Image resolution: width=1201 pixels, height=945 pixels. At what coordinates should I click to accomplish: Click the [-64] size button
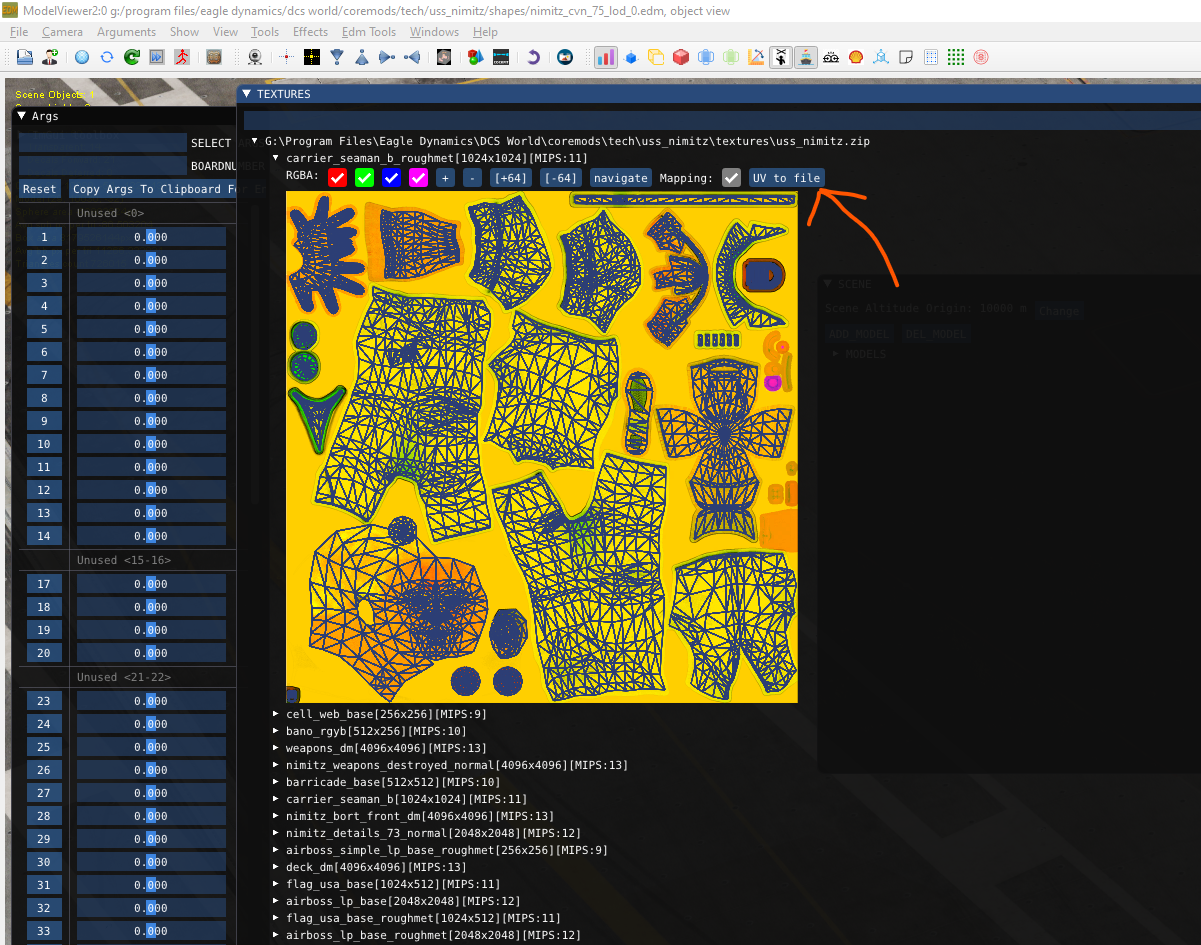coord(561,178)
